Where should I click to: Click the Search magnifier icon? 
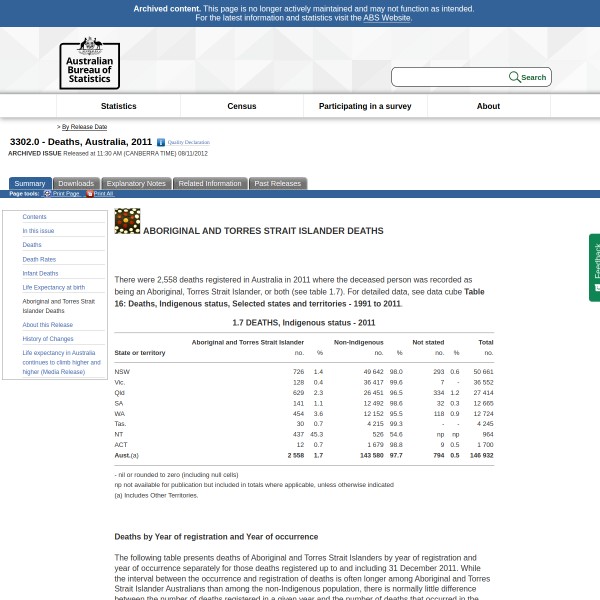coord(515,77)
